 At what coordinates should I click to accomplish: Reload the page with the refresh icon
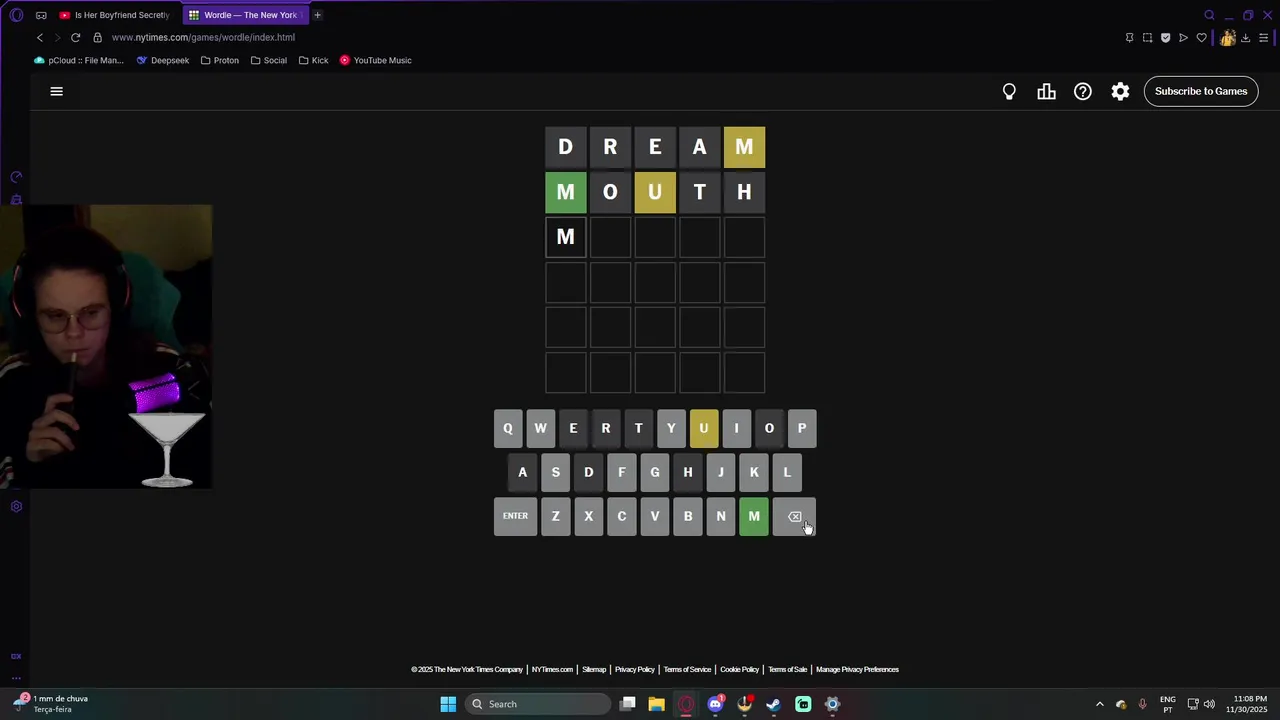pyautogui.click(x=75, y=37)
